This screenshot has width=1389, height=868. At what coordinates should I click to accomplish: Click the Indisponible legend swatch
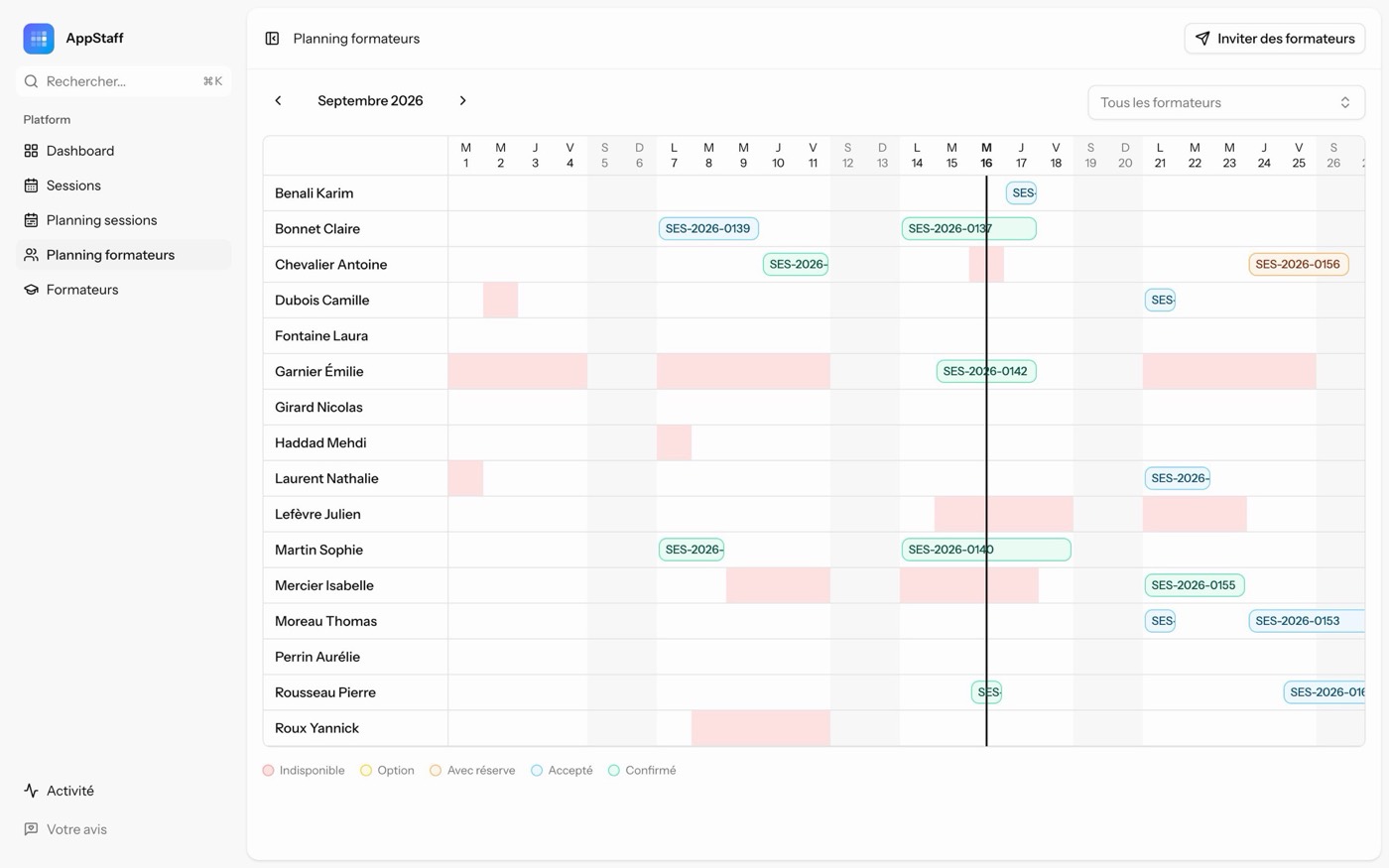point(268,771)
